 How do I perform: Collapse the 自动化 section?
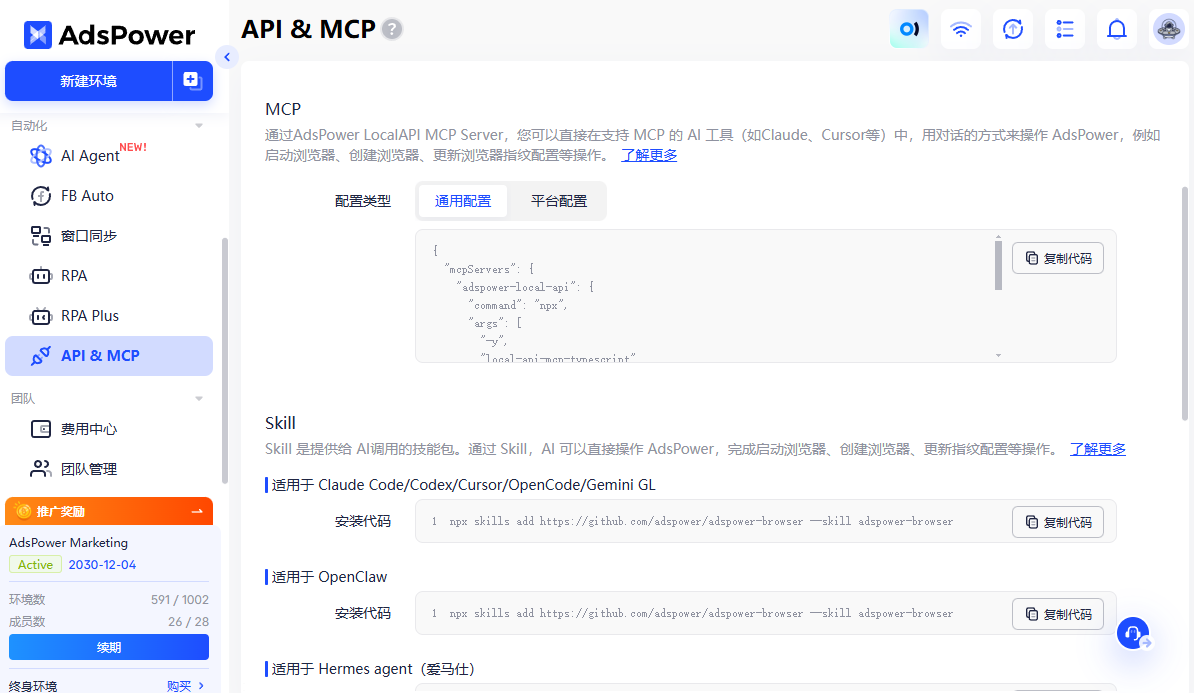click(x=199, y=126)
